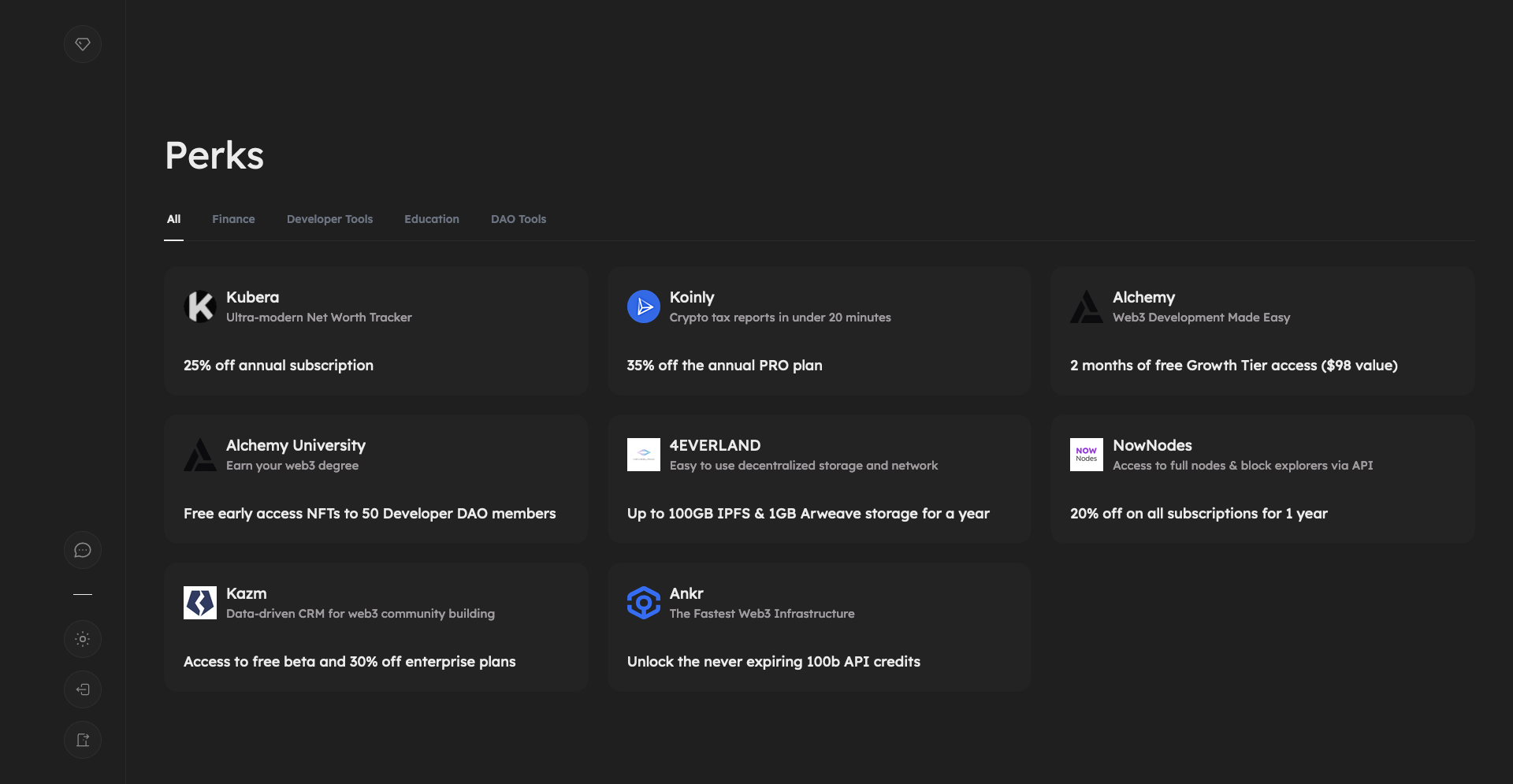Screen dimensions: 1513x784
Task: Switch to the Developer Tools tab
Action: click(x=329, y=219)
